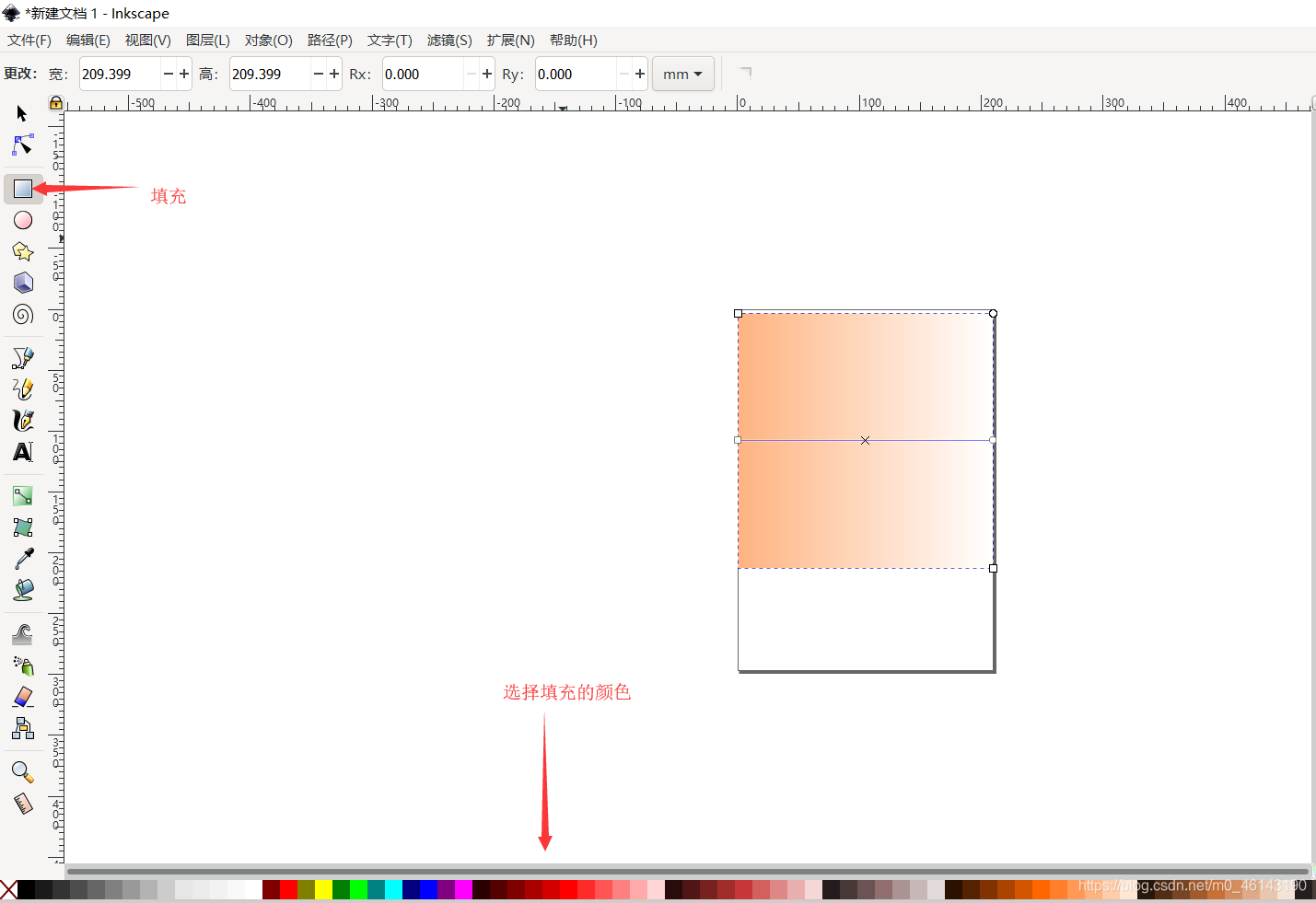Open the 图层(L) menu
Screen dimensions: 1316x903
click(208, 40)
